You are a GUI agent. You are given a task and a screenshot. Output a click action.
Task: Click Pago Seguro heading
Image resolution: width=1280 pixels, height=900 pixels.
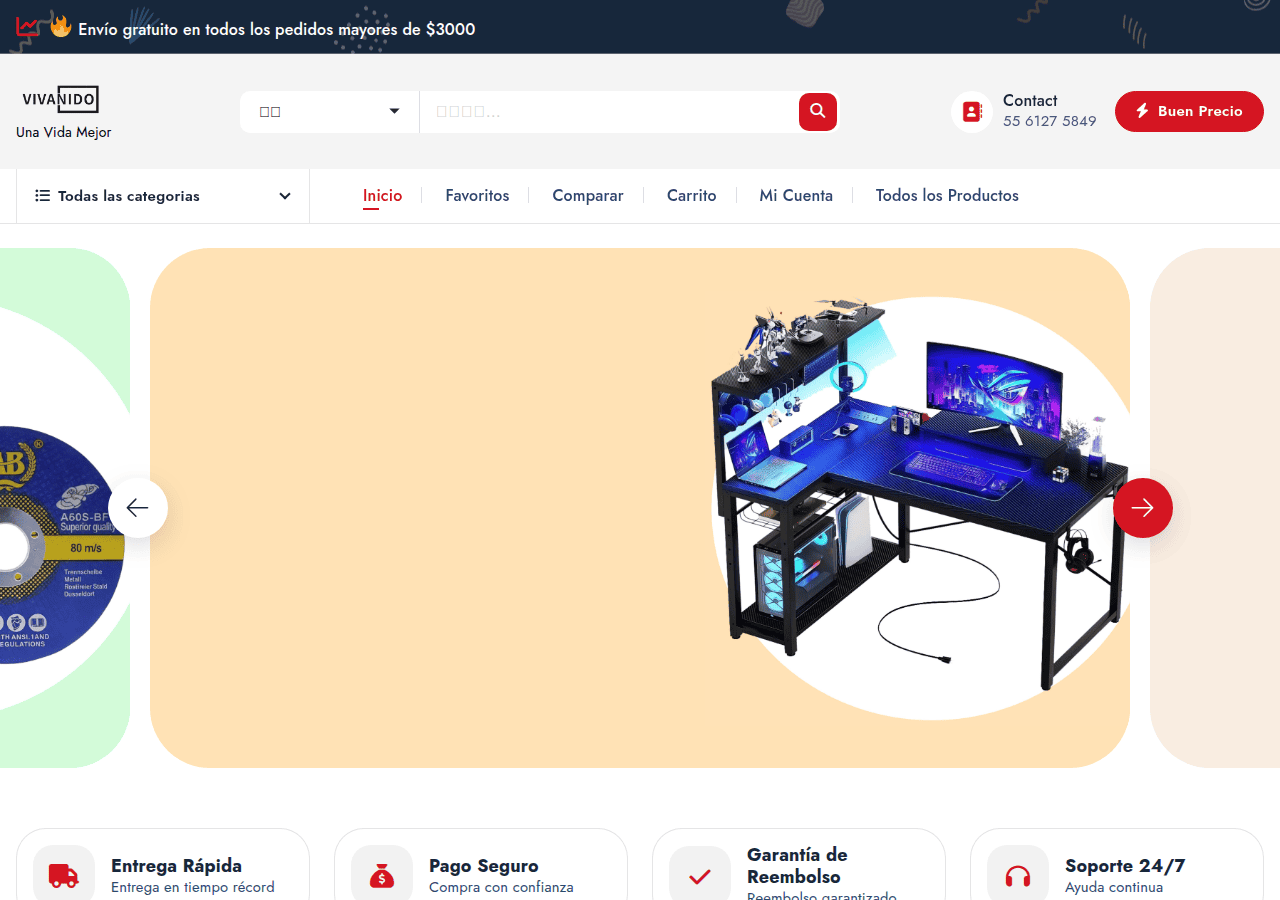click(484, 866)
